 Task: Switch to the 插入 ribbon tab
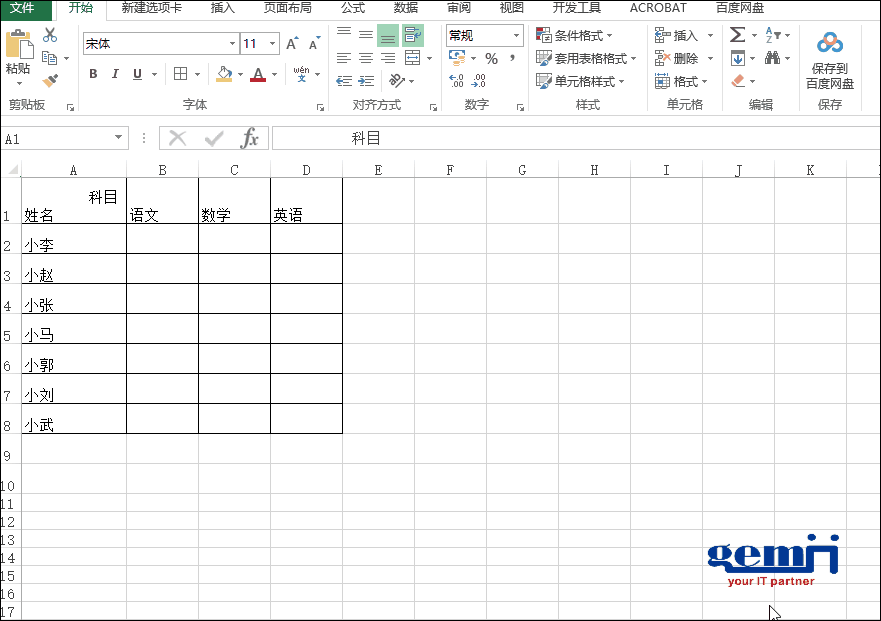pos(222,8)
